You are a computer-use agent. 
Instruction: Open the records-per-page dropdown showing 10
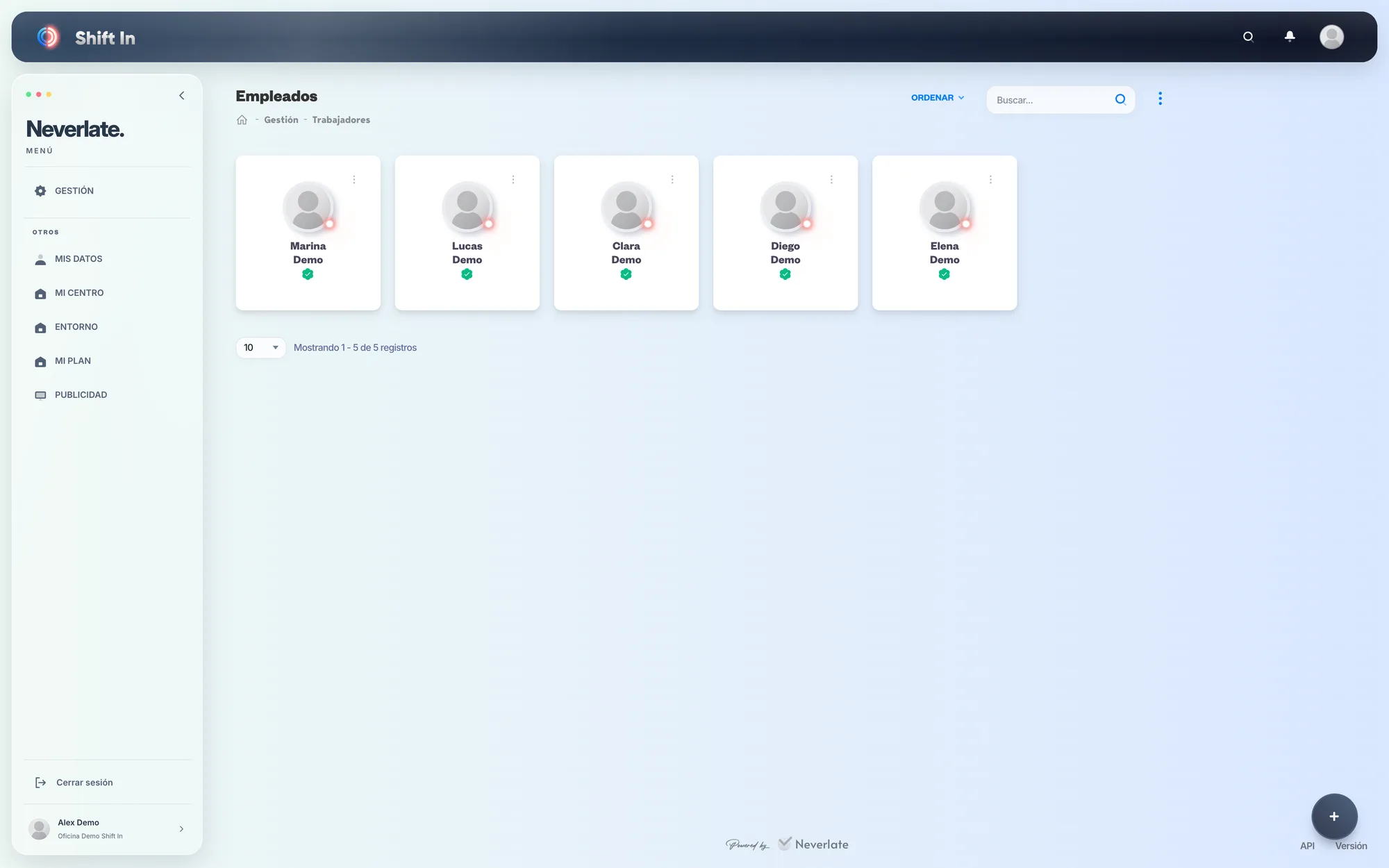click(261, 348)
